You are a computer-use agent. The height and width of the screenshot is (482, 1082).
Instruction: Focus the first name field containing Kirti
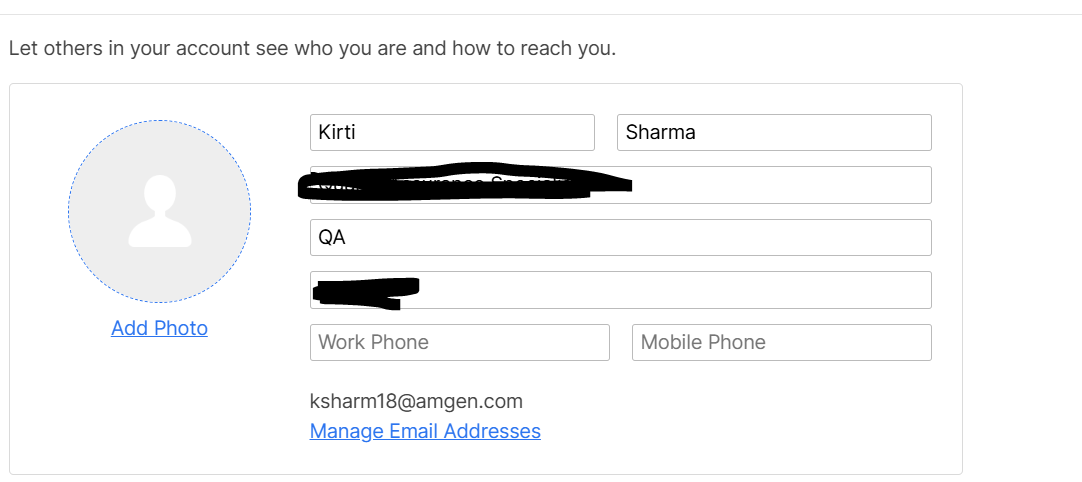tap(452, 133)
